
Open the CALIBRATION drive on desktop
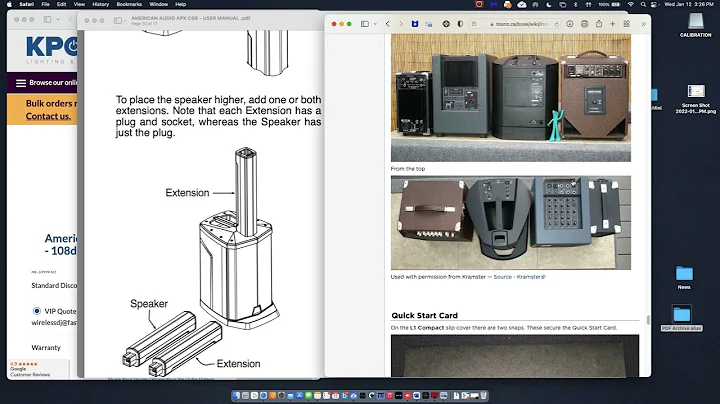(x=696, y=25)
